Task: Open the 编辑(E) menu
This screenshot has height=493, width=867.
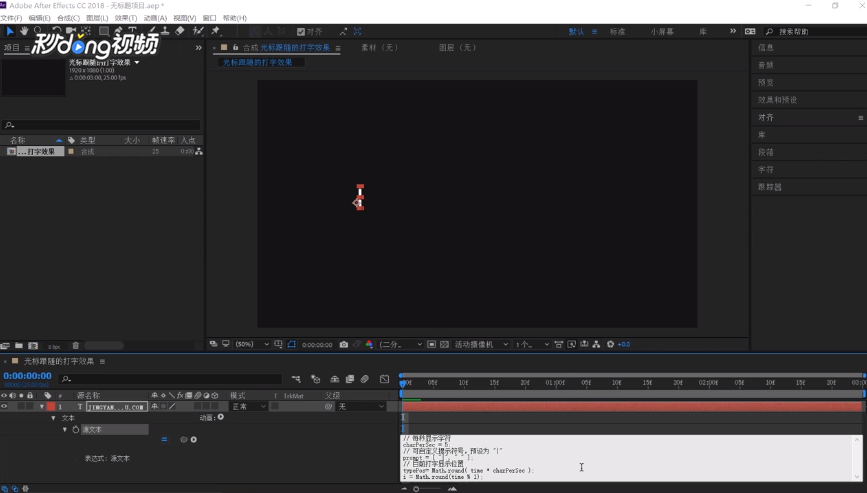Action: (39, 18)
